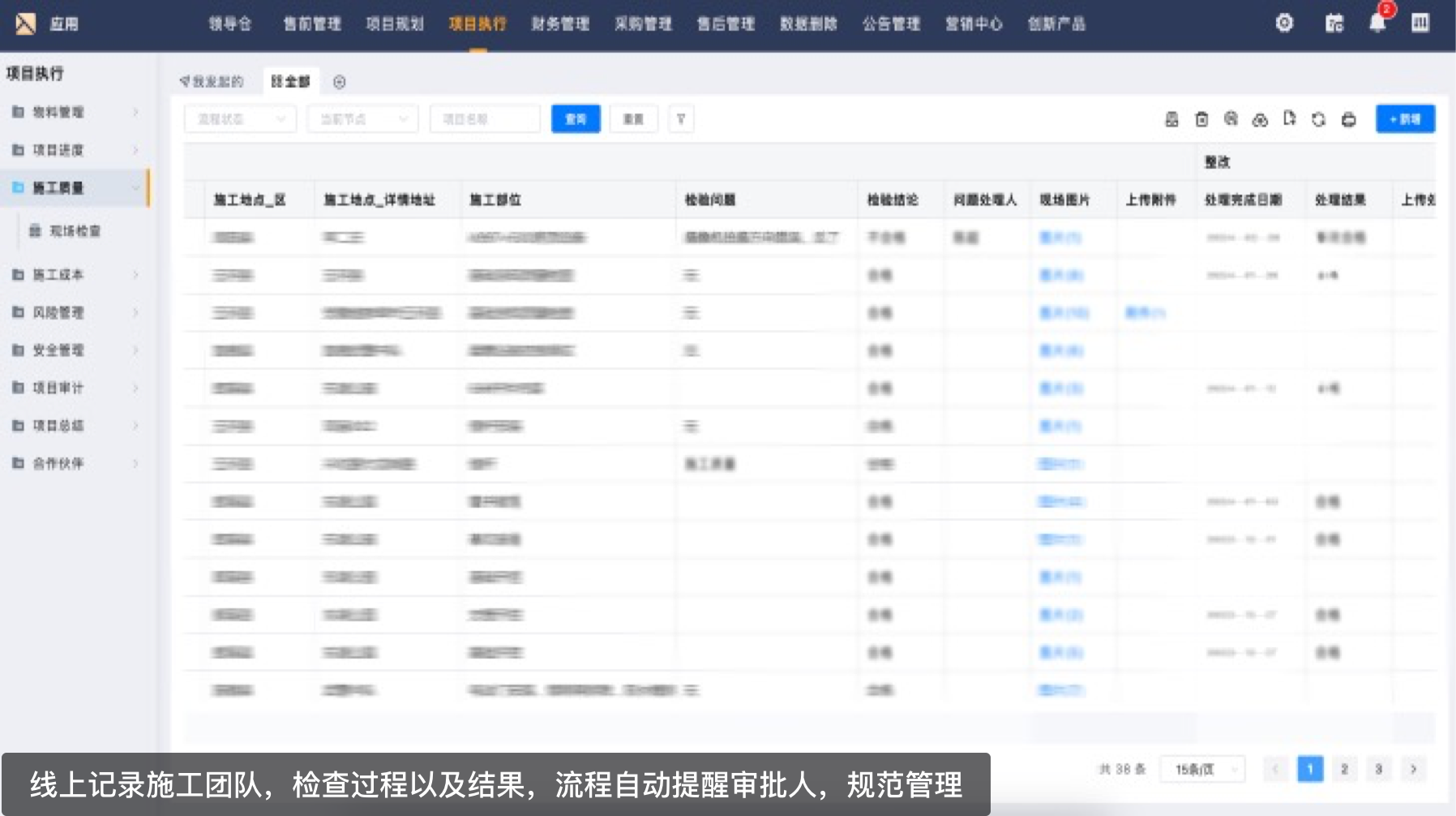
Task: Open the 当前节点 dropdown
Action: tap(362, 119)
